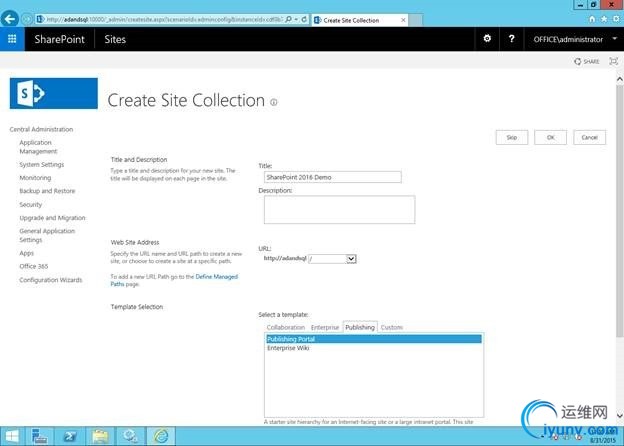Select Enterprise Wiki template
The height and width of the screenshot is (446, 624).
[x=373, y=348]
